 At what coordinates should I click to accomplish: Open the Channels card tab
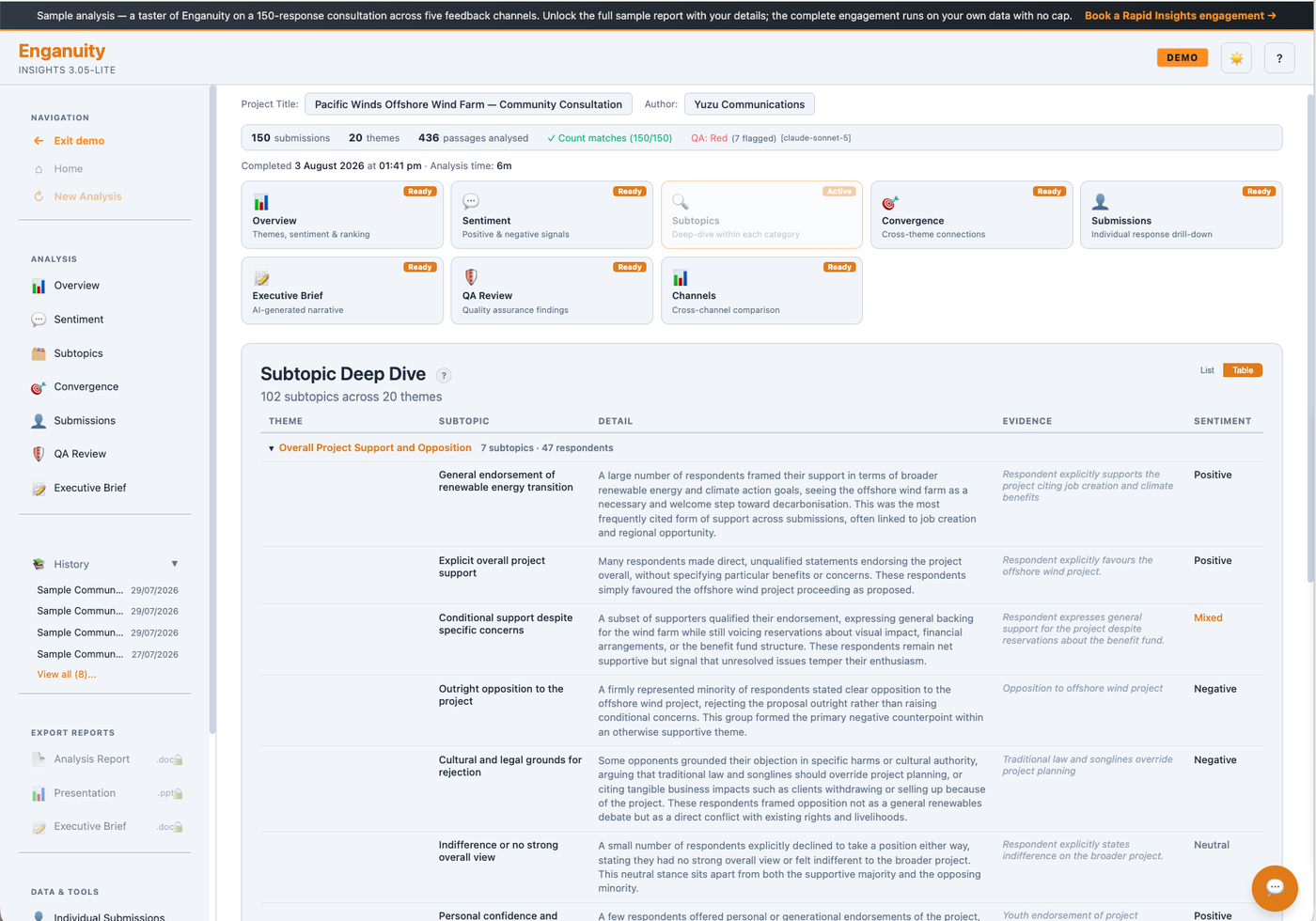click(x=761, y=290)
